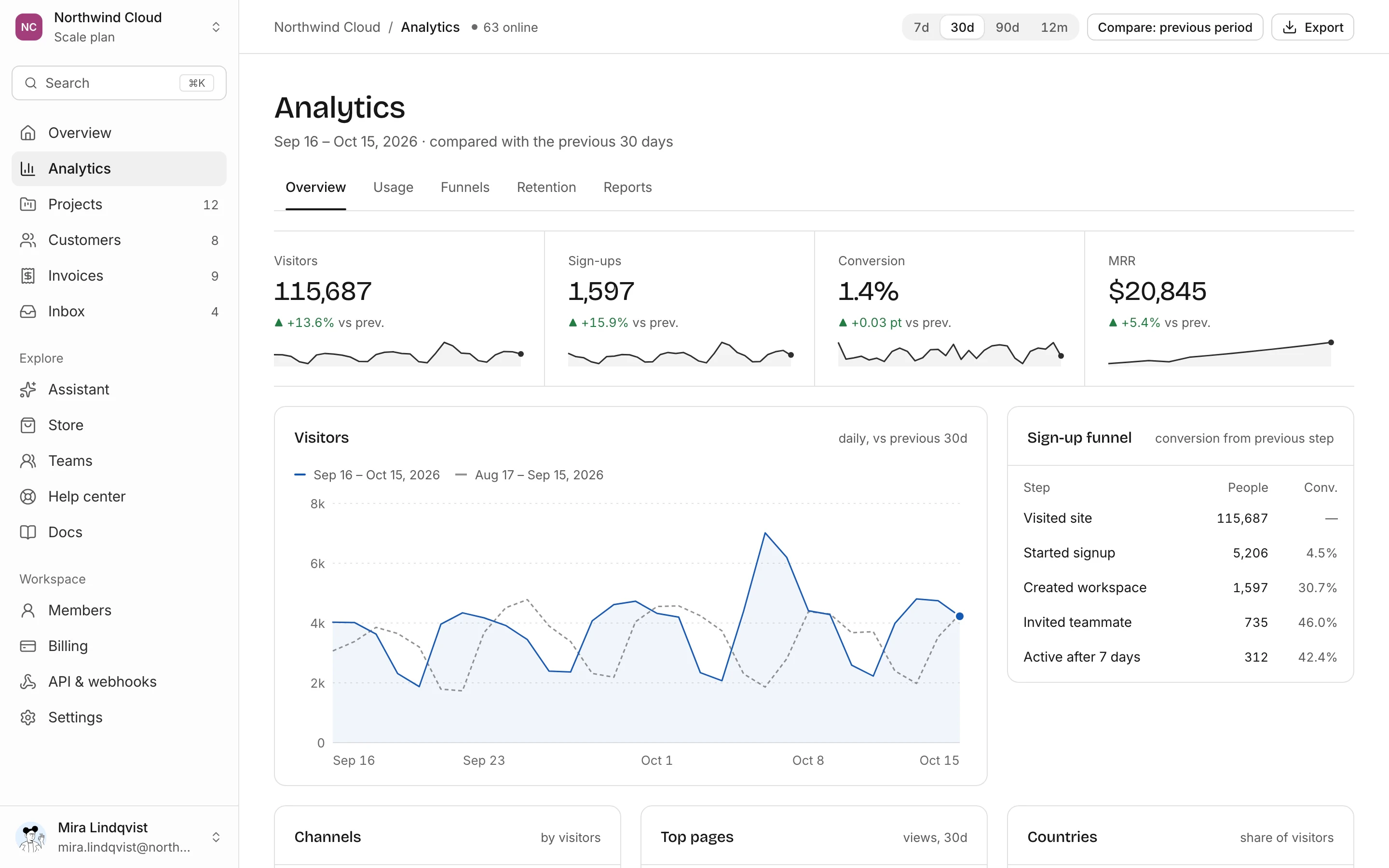1389x868 pixels.
Task: Open the Store bag icon
Action: click(27, 425)
